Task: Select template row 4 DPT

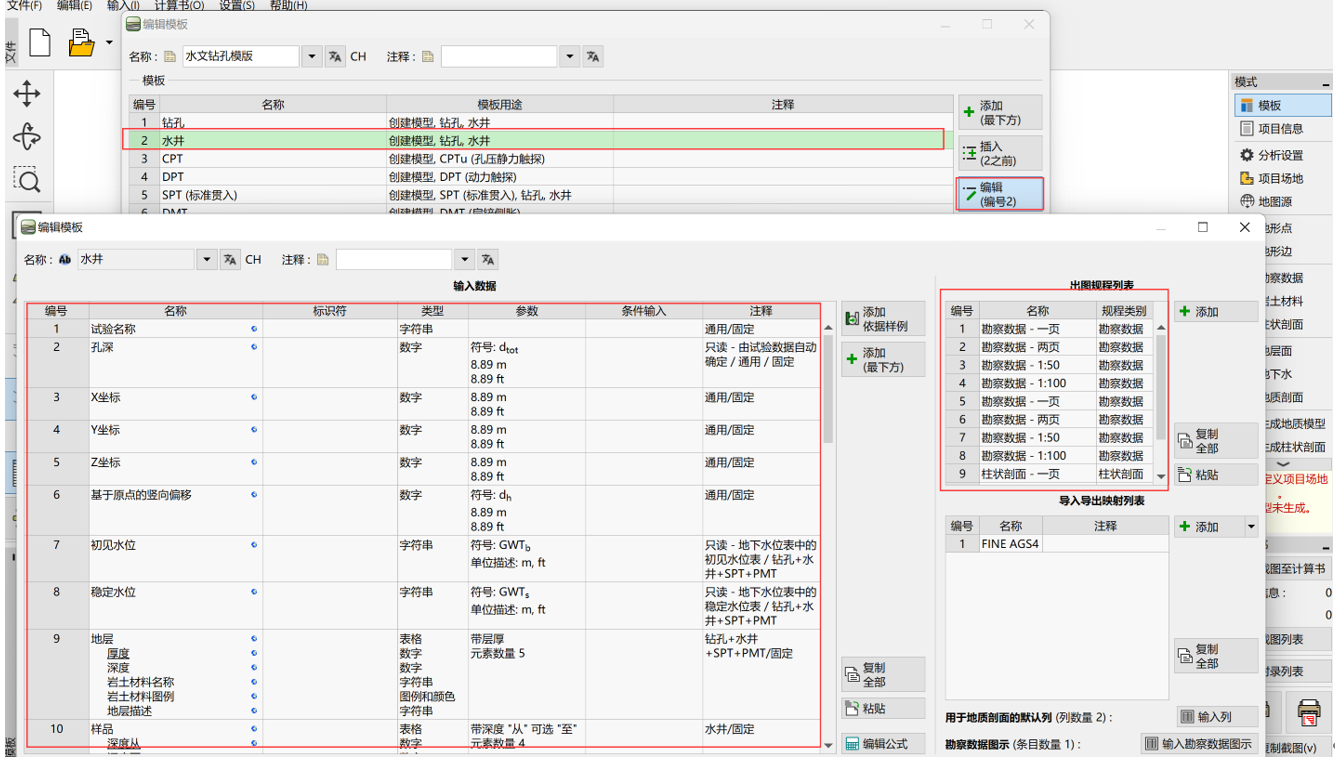Action: (541, 177)
